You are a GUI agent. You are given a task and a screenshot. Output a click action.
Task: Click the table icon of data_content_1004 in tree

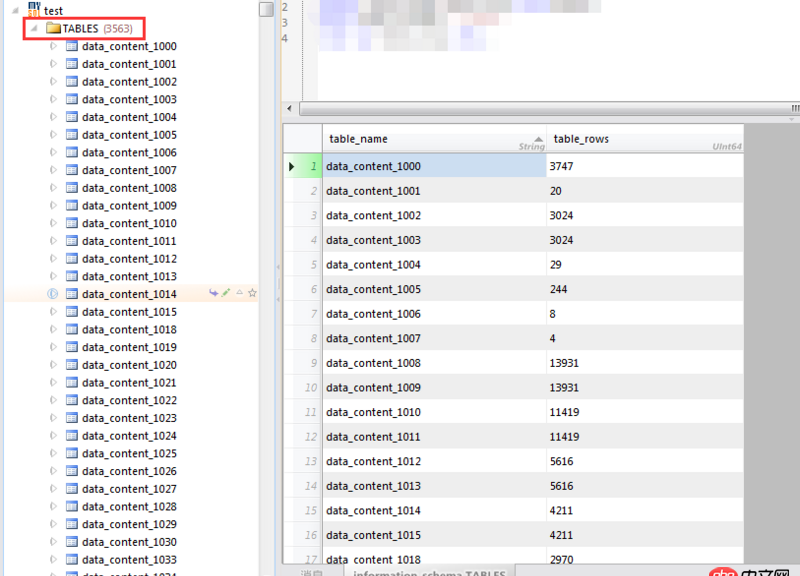(72, 117)
